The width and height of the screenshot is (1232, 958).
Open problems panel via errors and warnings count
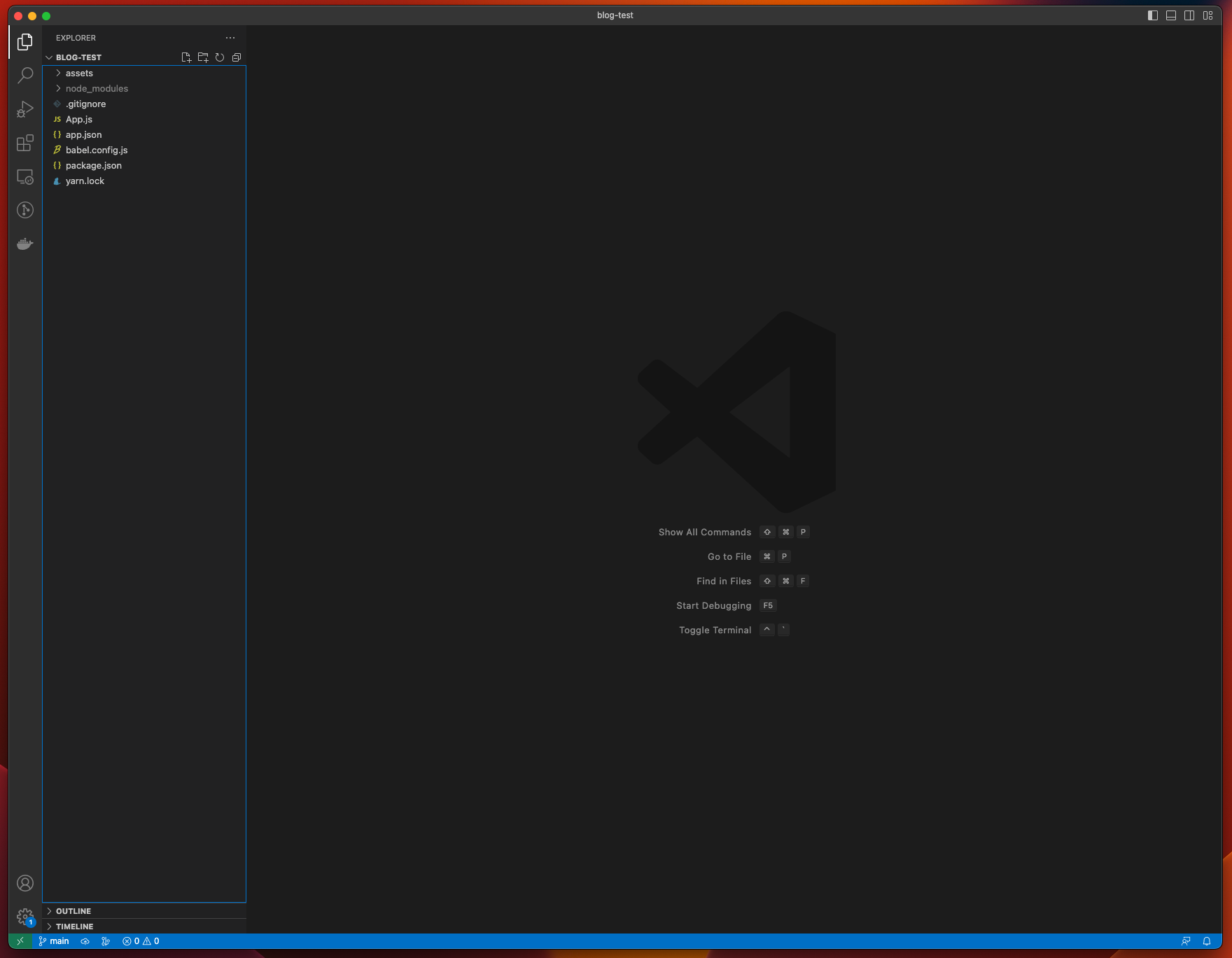141,941
